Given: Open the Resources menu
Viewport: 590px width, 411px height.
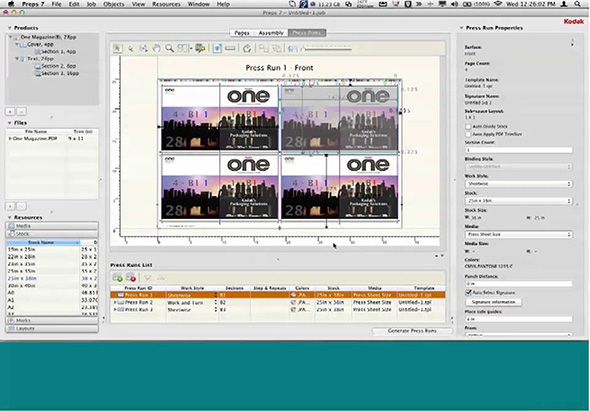Looking at the screenshot, I should (166, 4).
